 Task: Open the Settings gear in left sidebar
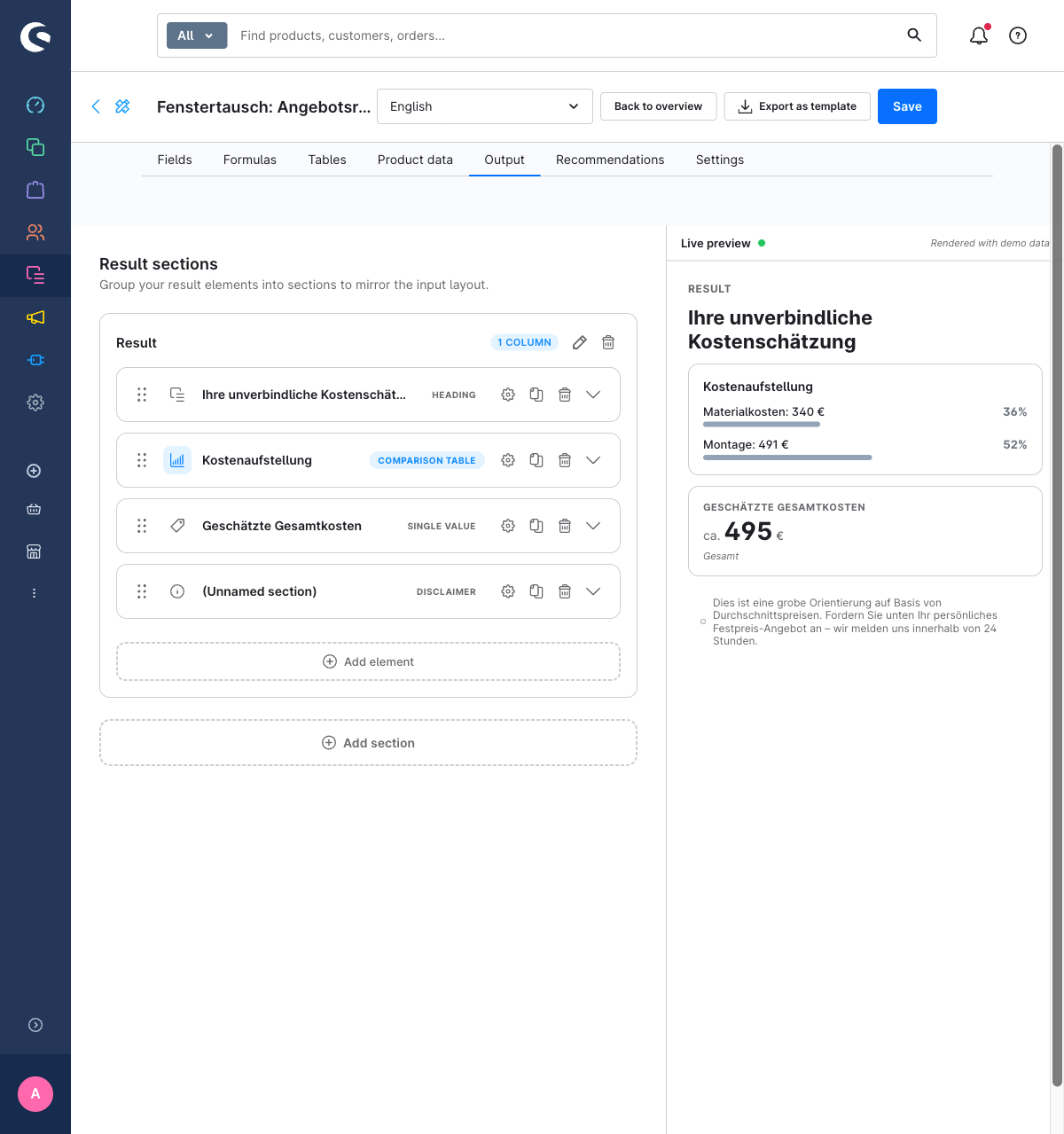tap(35, 403)
